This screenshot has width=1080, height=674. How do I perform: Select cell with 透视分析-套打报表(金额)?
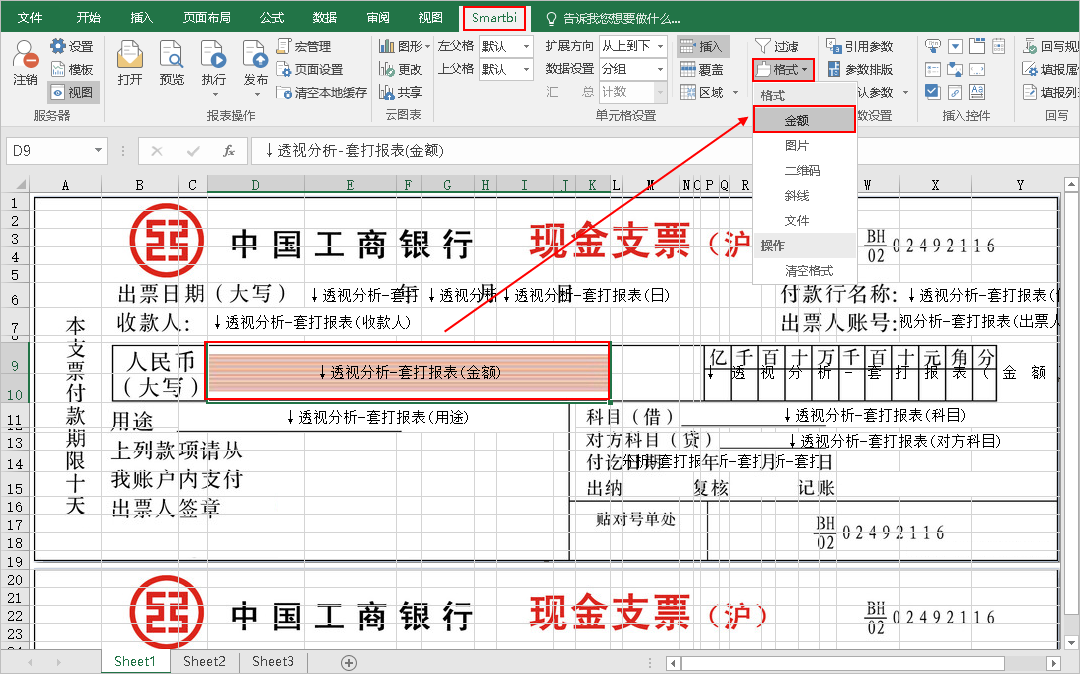click(408, 372)
